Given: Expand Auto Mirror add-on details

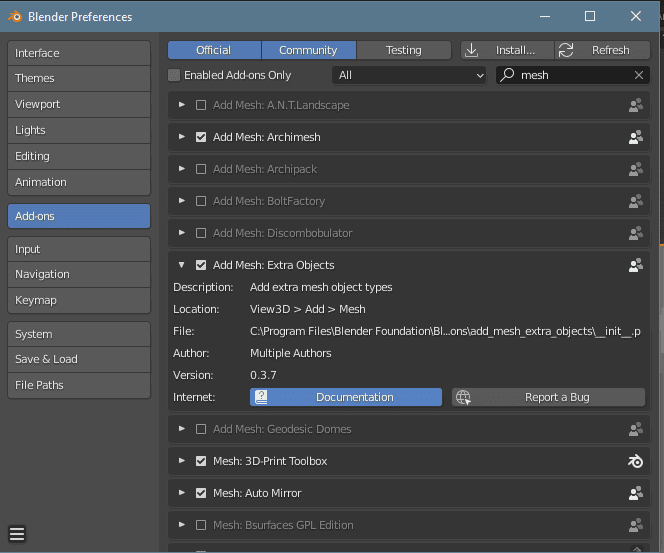Looking at the screenshot, I should pos(182,492).
